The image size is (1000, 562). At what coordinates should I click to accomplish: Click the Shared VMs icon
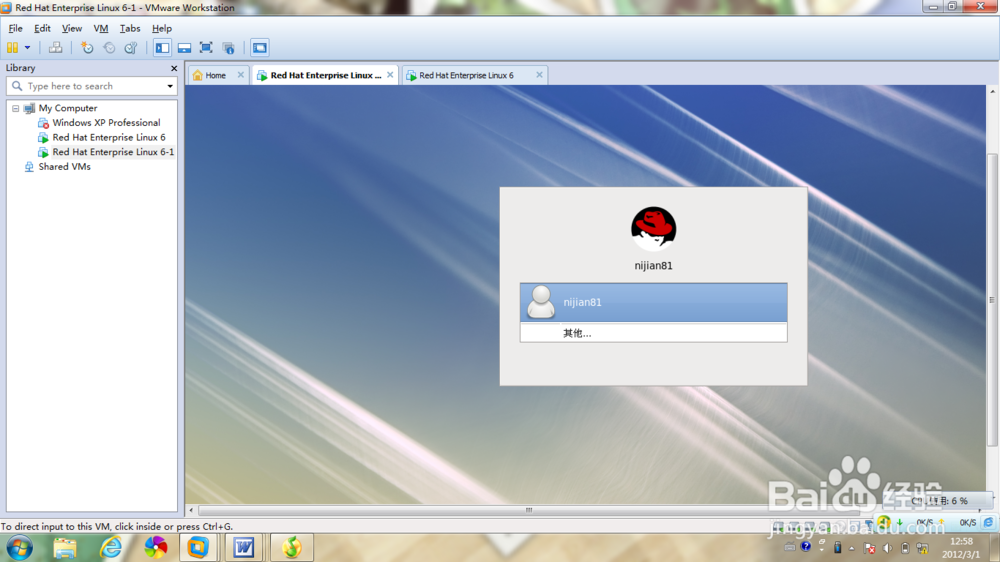(x=29, y=166)
